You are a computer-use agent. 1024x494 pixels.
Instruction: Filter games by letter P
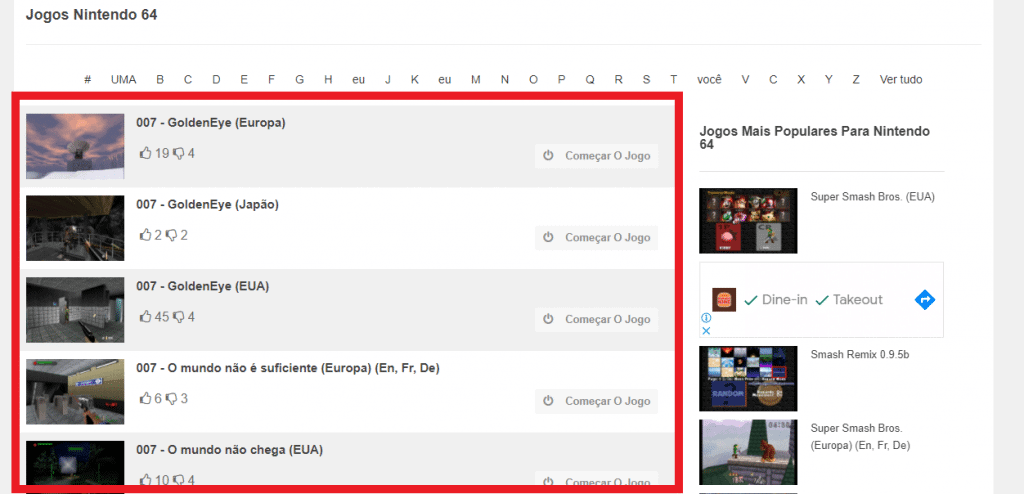[x=562, y=80]
